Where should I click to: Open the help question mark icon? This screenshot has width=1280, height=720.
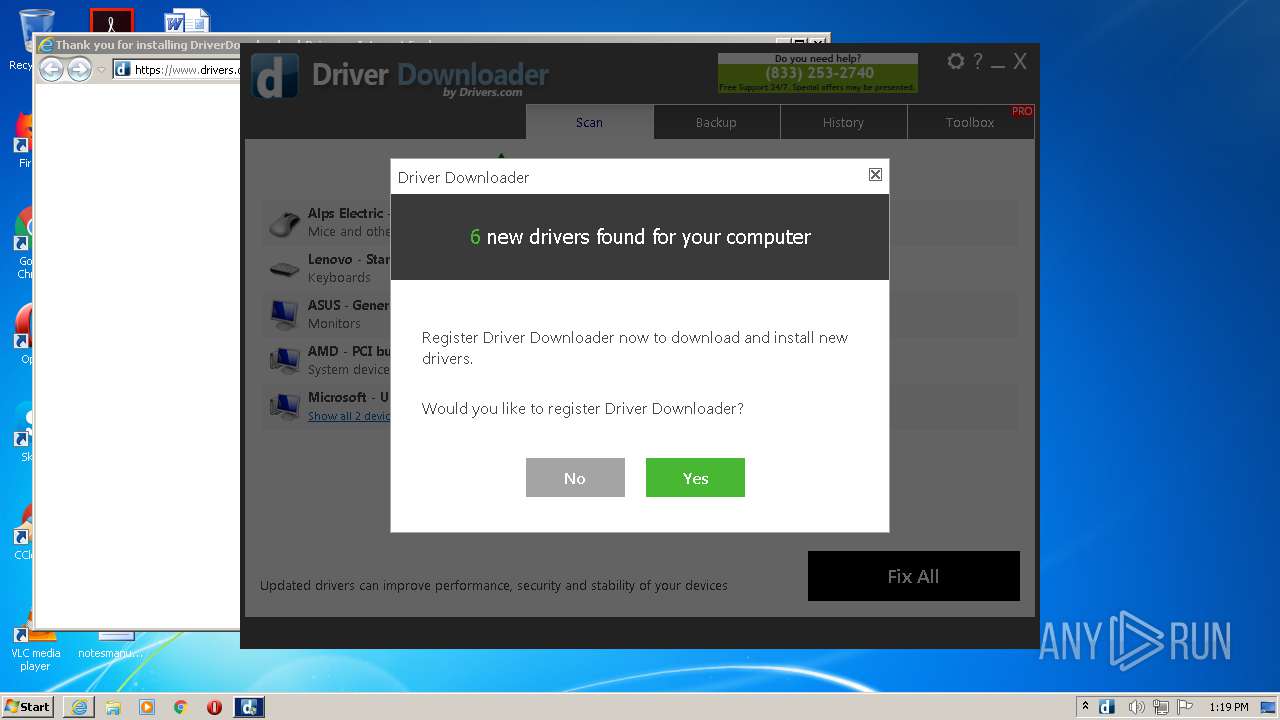978,61
